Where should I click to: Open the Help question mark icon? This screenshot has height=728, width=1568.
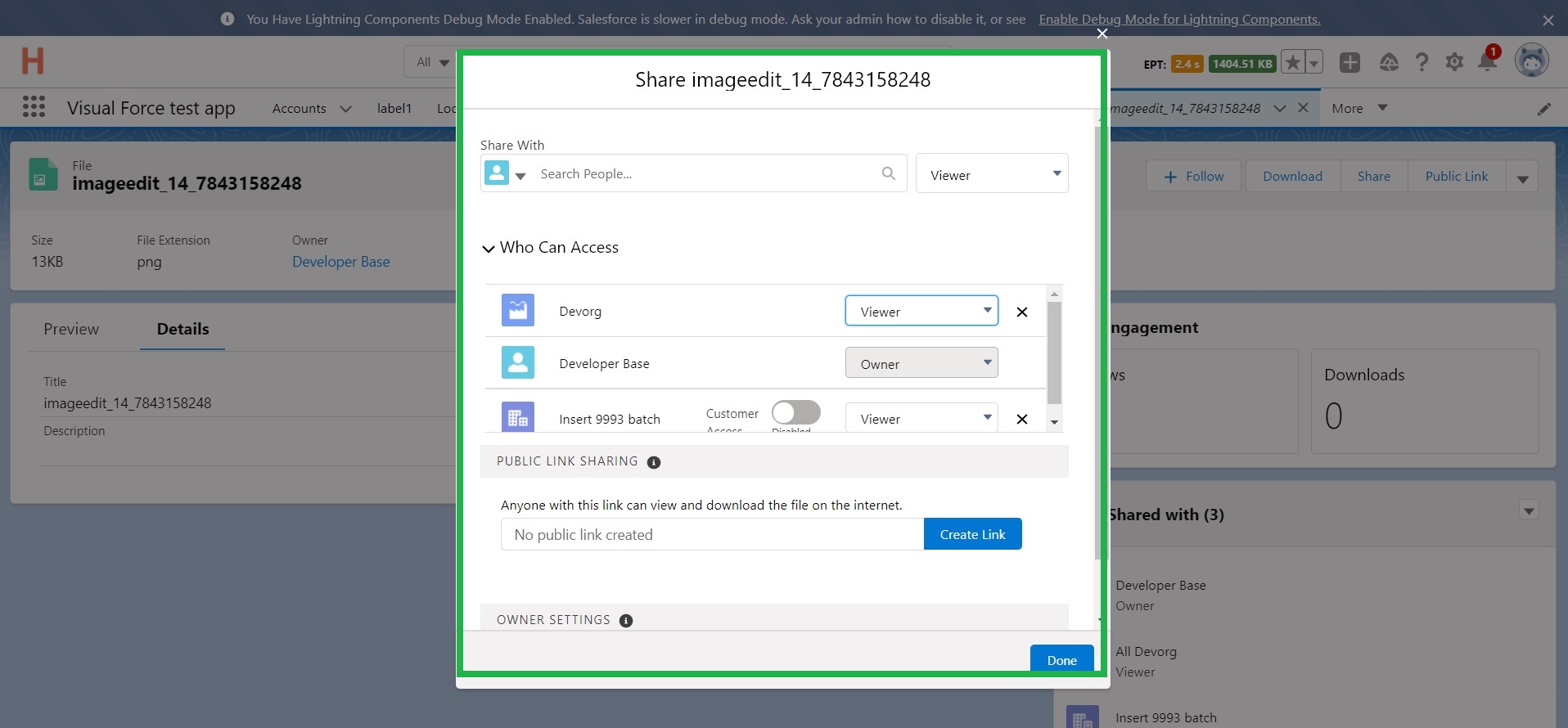pos(1422,62)
